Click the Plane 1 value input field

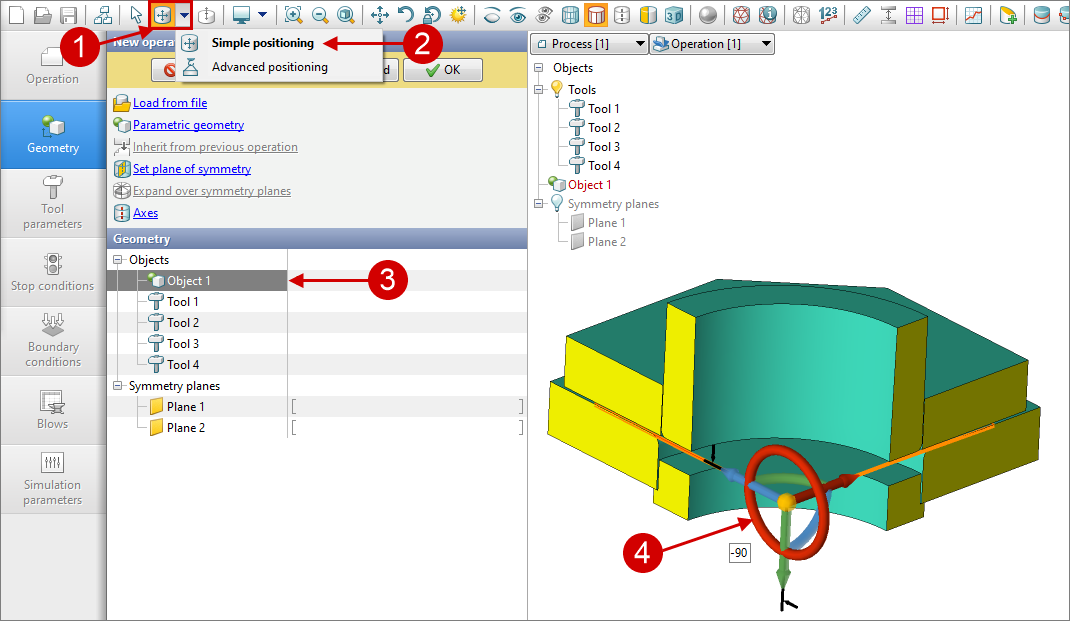(x=406, y=407)
